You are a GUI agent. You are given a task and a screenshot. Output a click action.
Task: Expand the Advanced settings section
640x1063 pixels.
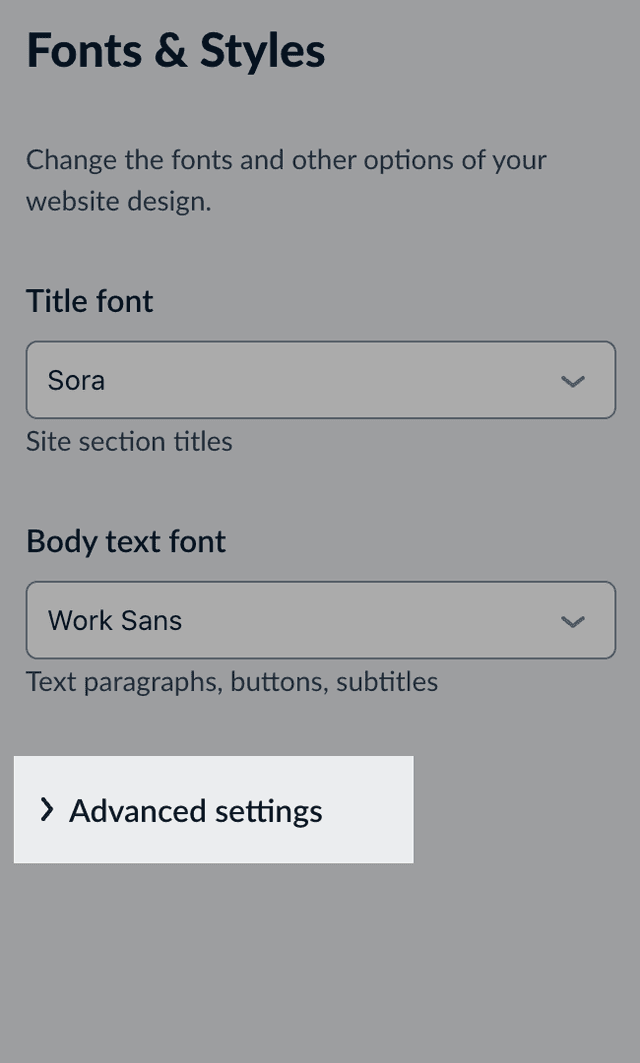(x=213, y=810)
